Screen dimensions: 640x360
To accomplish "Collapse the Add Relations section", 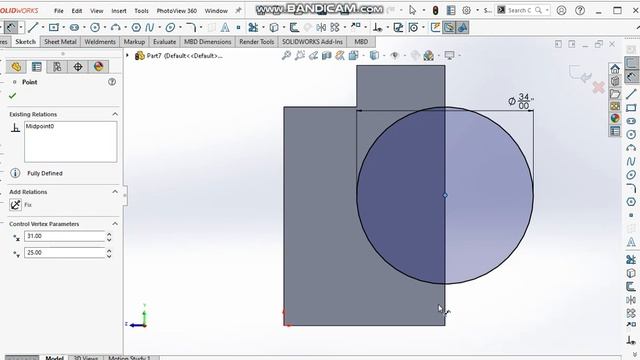I will coord(115,192).
